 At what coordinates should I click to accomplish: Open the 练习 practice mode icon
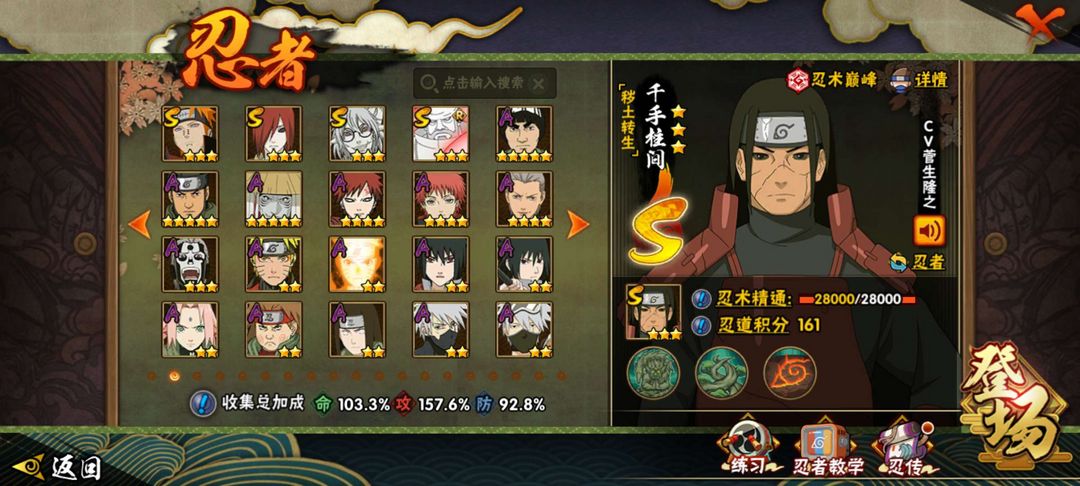pos(748,449)
